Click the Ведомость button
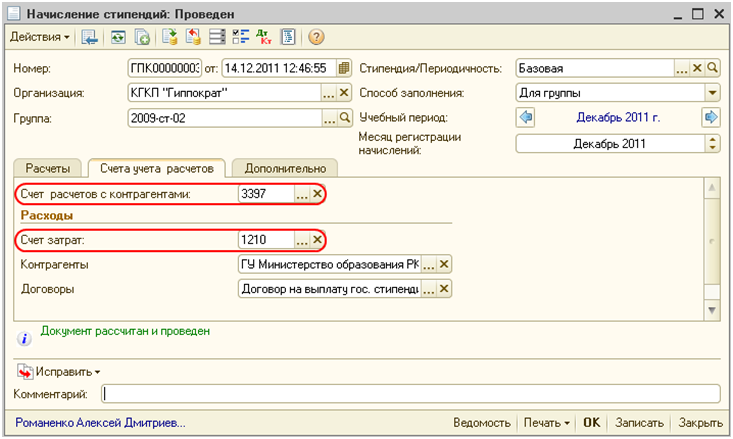The height and width of the screenshot is (439, 733). [482, 423]
